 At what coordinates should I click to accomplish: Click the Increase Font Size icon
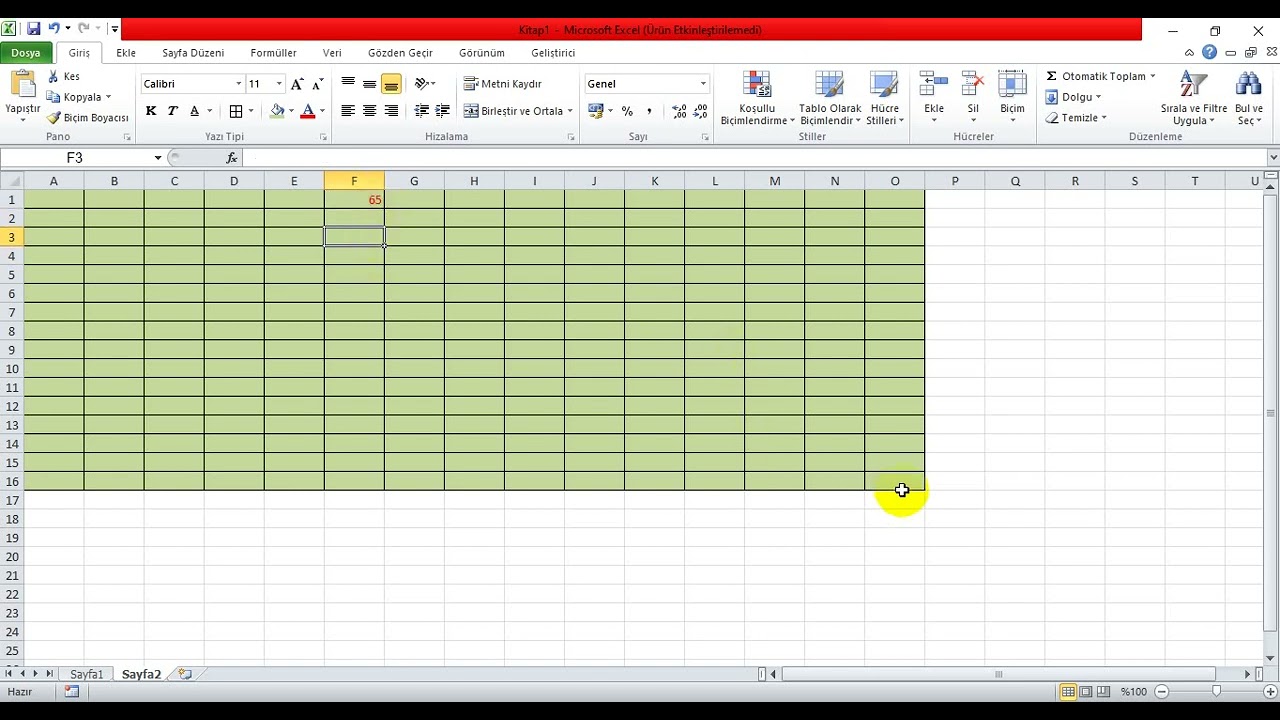pos(297,84)
